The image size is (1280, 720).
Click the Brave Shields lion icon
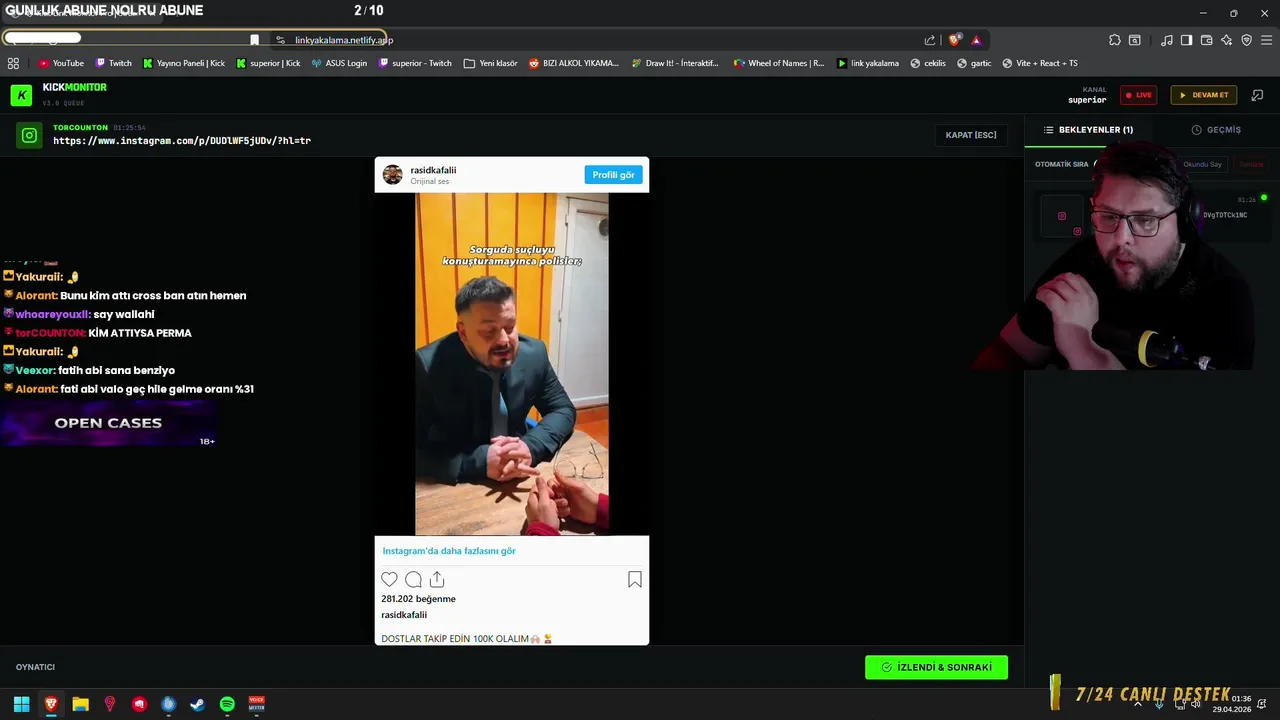(955, 40)
